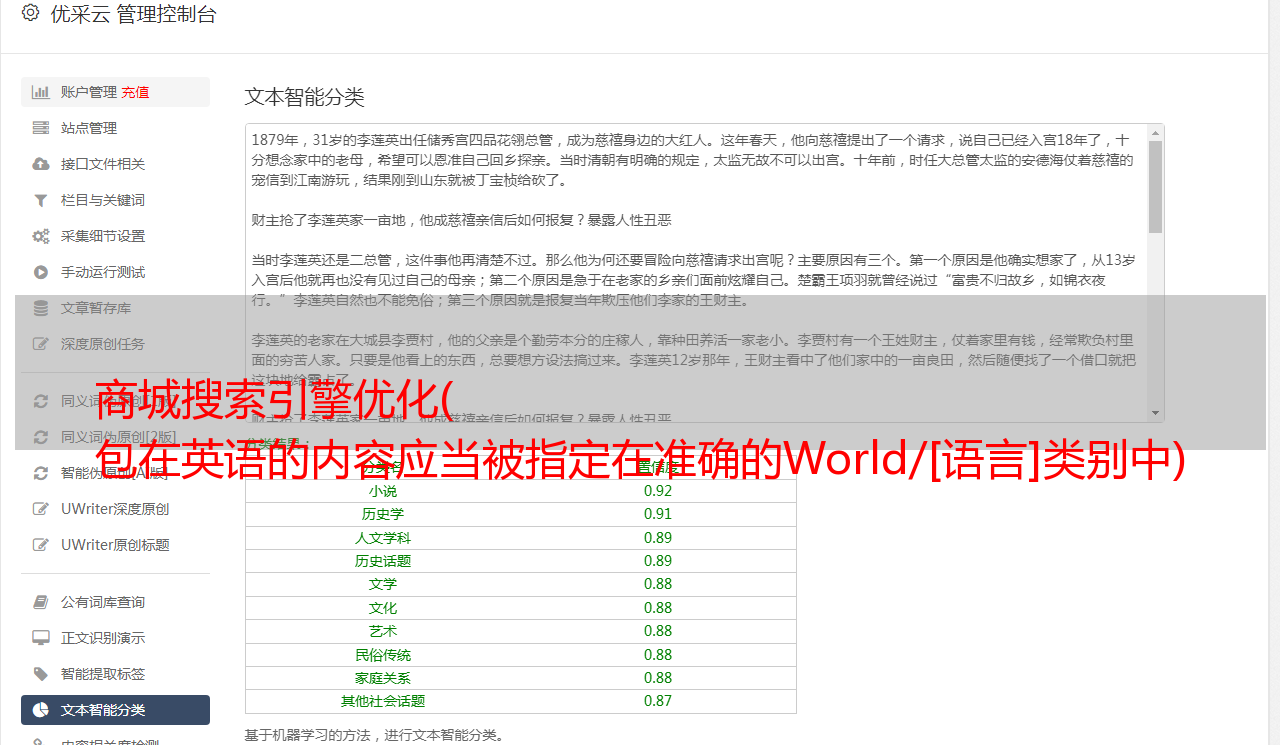Screen dimensions: 1280x745
Task: Click the 0.88 value in the 民俗传统 row
Action: click(x=658, y=655)
